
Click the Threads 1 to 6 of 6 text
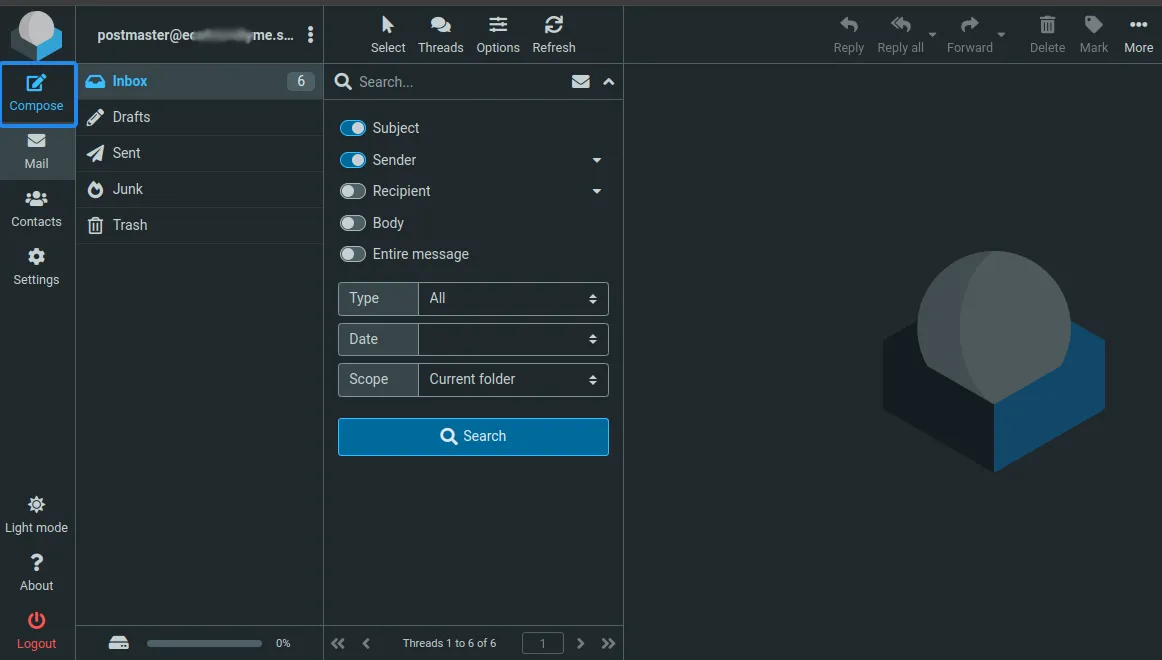tap(449, 643)
